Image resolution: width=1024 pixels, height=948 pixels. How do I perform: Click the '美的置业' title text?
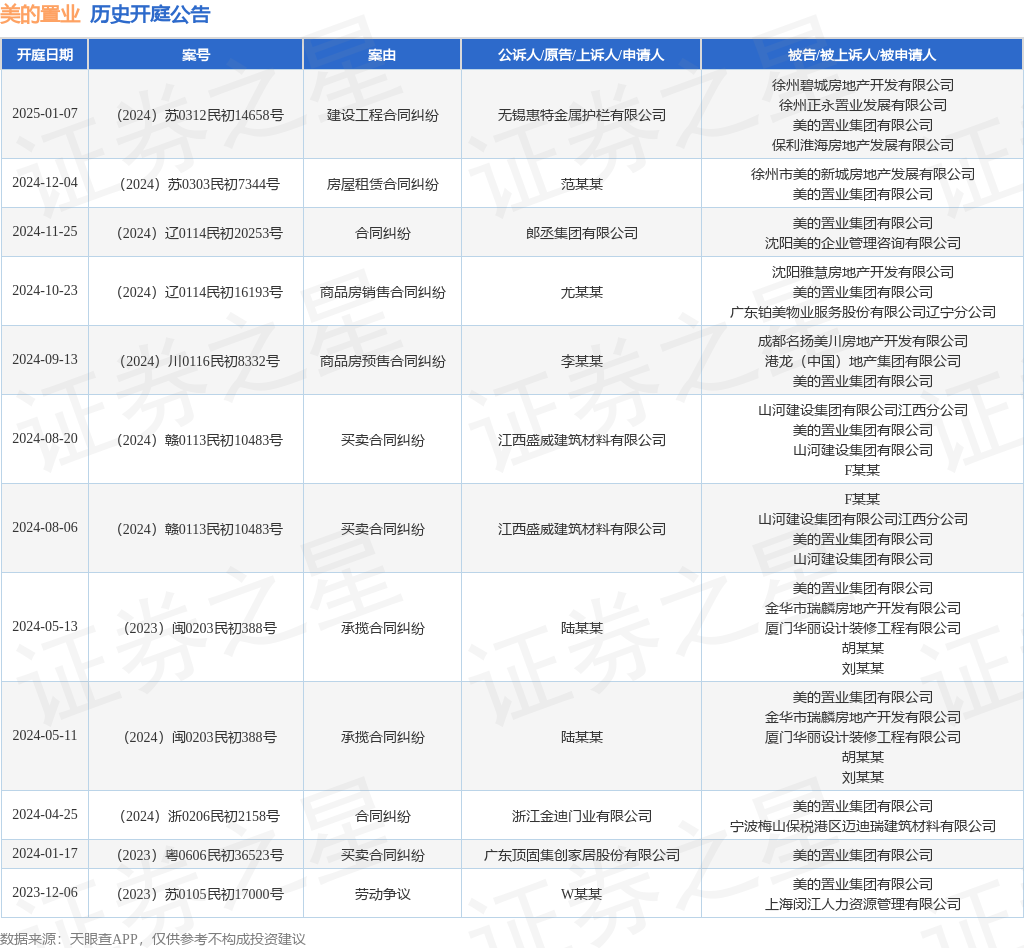[x=40, y=14]
